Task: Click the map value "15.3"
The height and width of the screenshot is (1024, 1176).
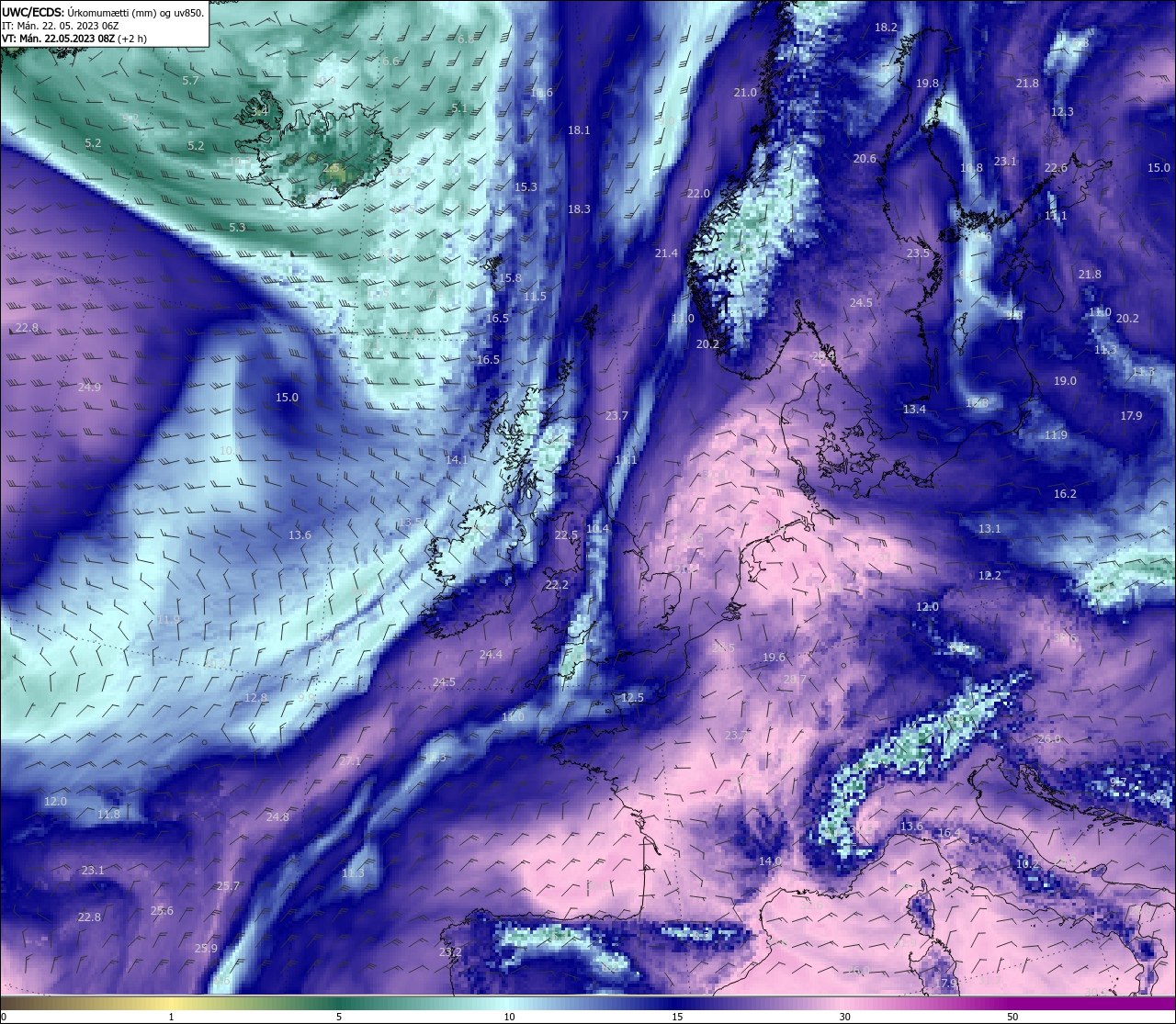Action: coord(526,187)
